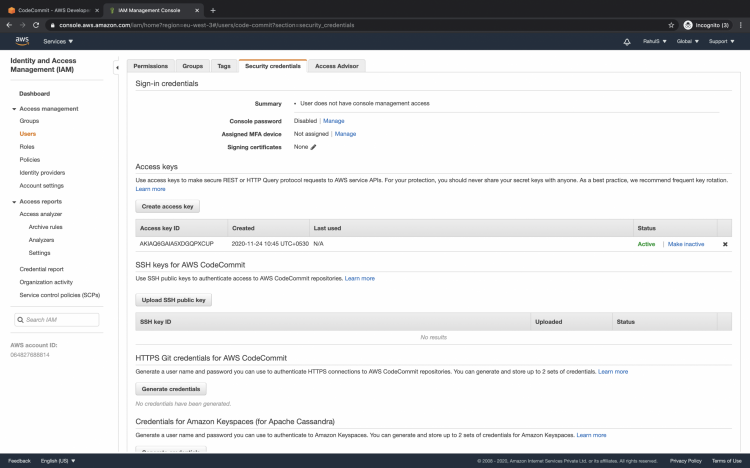This screenshot has width=750, height=468.
Task: Collapse the Access management section
Action: 14,109
